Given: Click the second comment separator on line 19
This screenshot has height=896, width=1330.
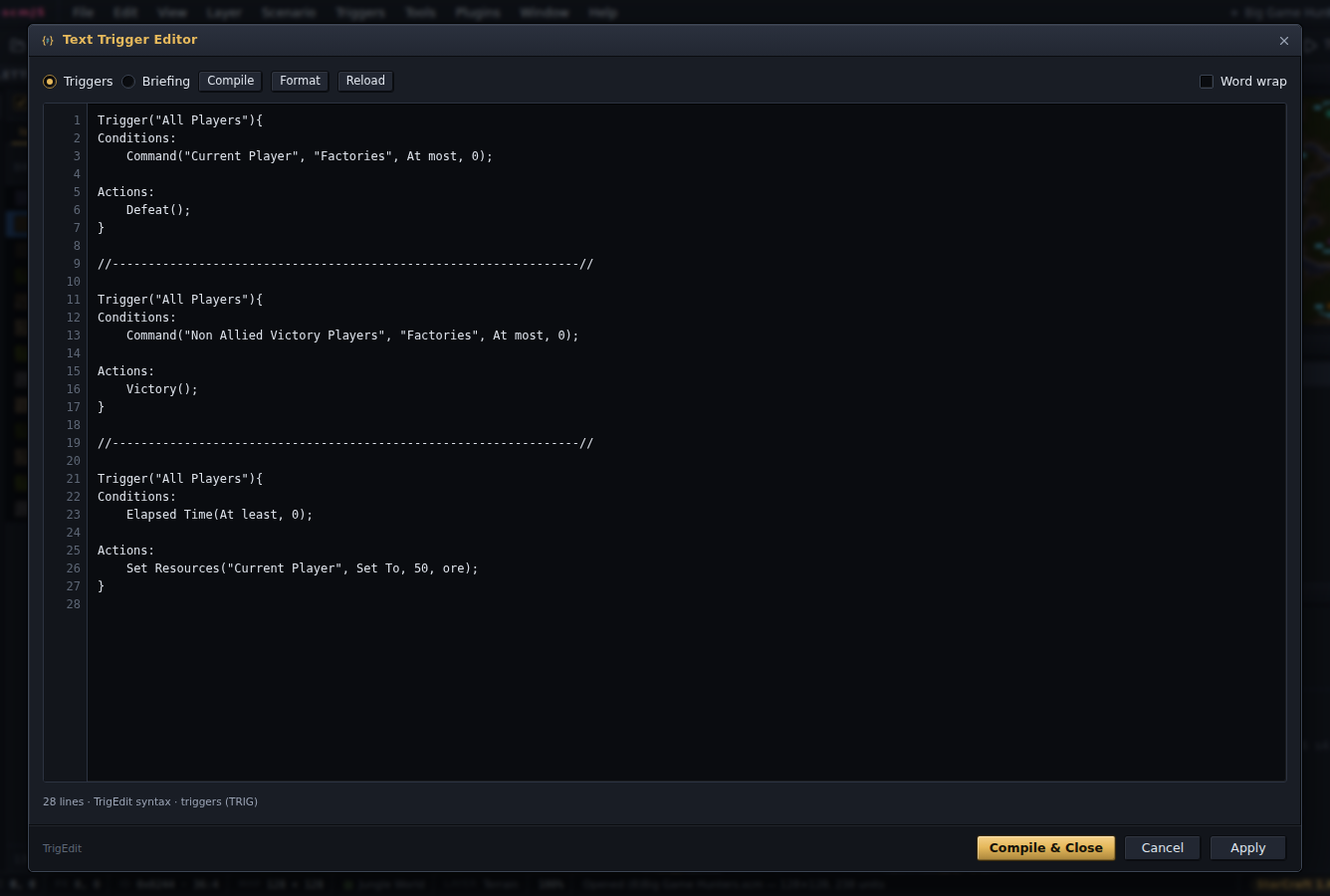Looking at the screenshot, I should pyautogui.click(x=345, y=443).
